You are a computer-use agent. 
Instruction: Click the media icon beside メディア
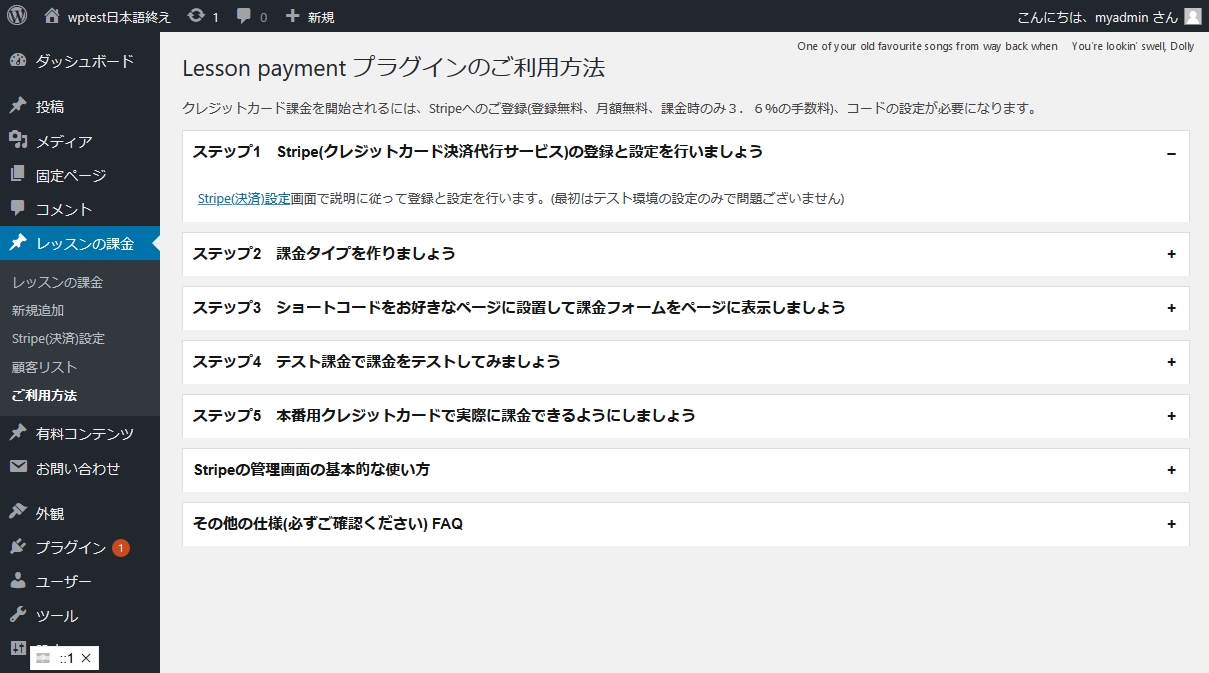click(18, 140)
